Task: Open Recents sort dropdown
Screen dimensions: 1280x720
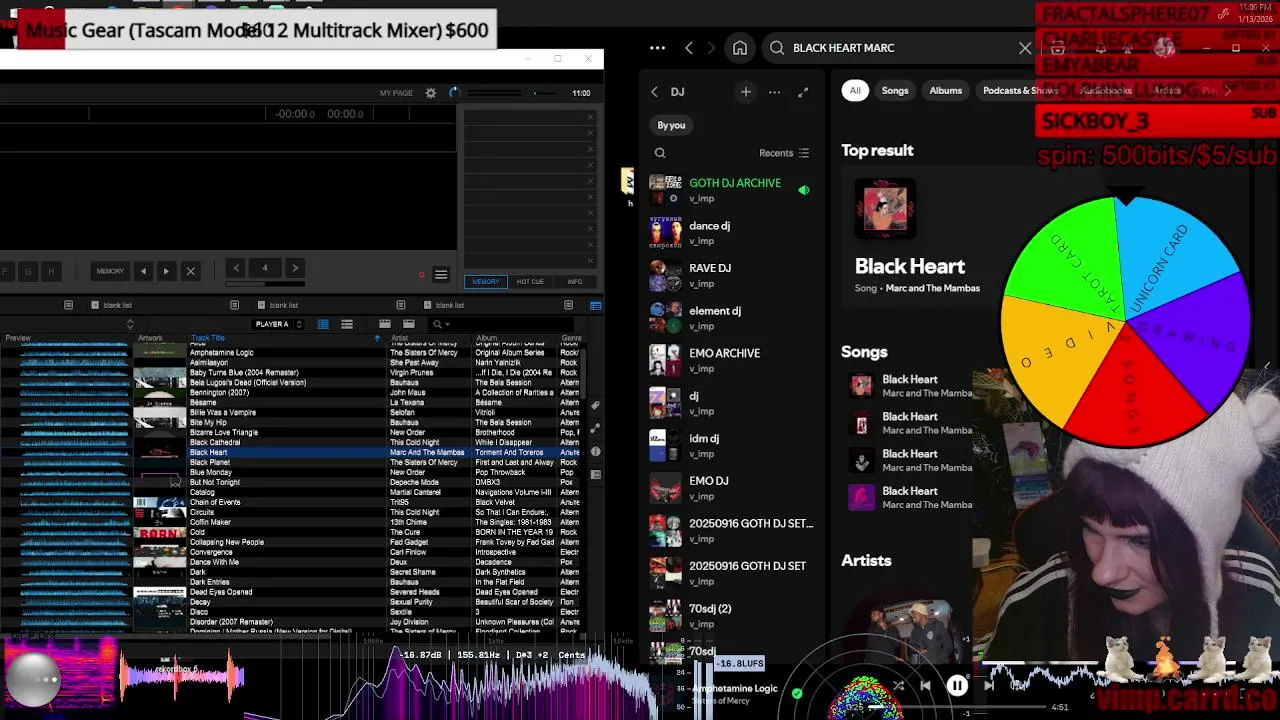Action: point(784,153)
